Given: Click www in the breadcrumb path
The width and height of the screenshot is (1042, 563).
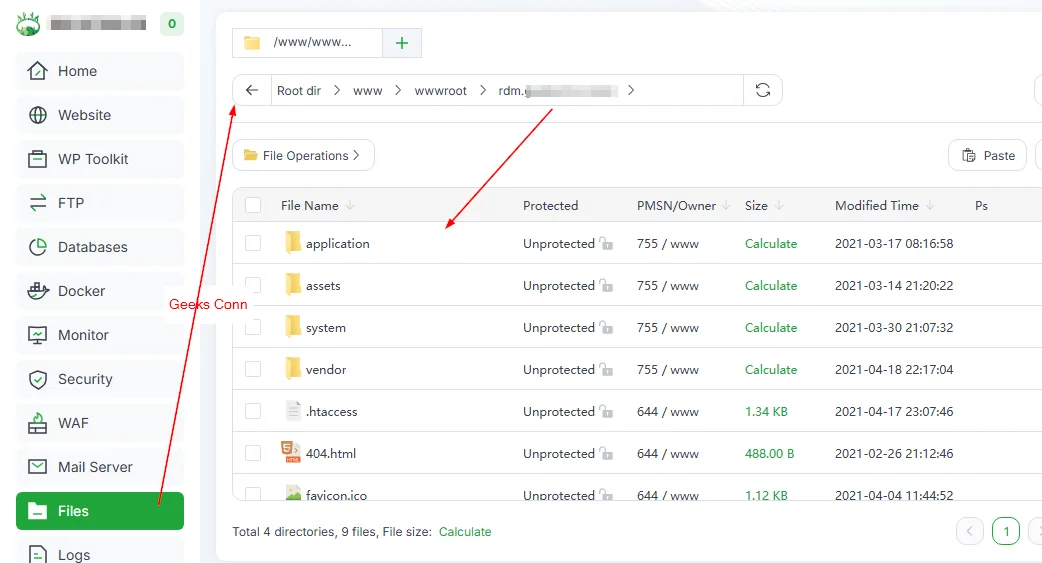Looking at the screenshot, I should click(367, 90).
